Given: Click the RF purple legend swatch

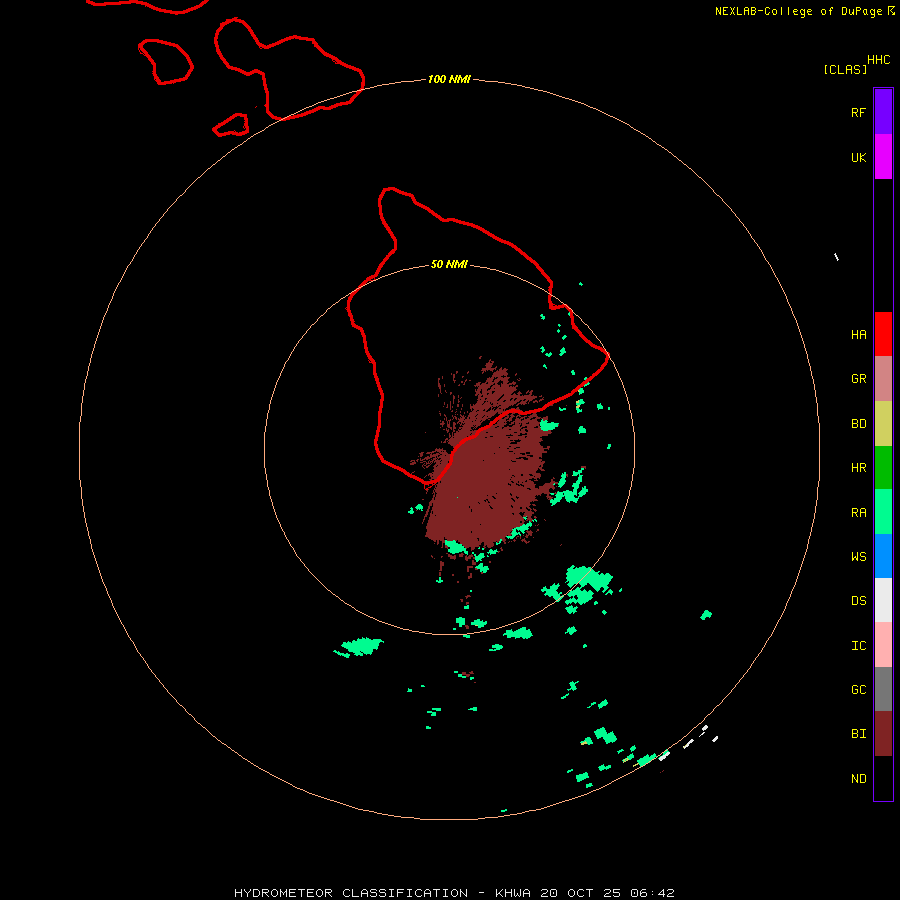Looking at the screenshot, I should tap(883, 112).
